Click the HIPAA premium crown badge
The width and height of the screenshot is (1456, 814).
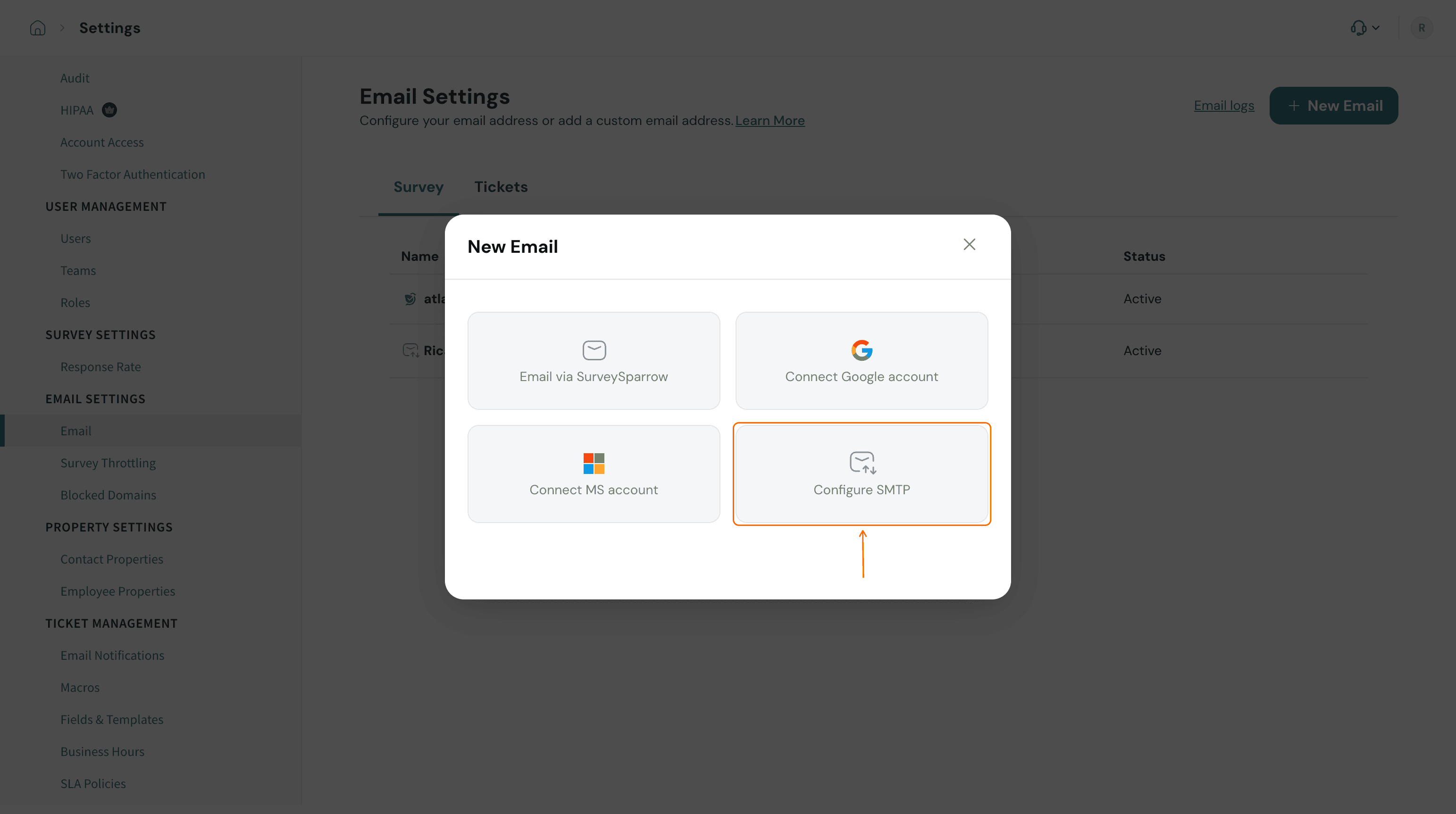pyautogui.click(x=109, y=110)
